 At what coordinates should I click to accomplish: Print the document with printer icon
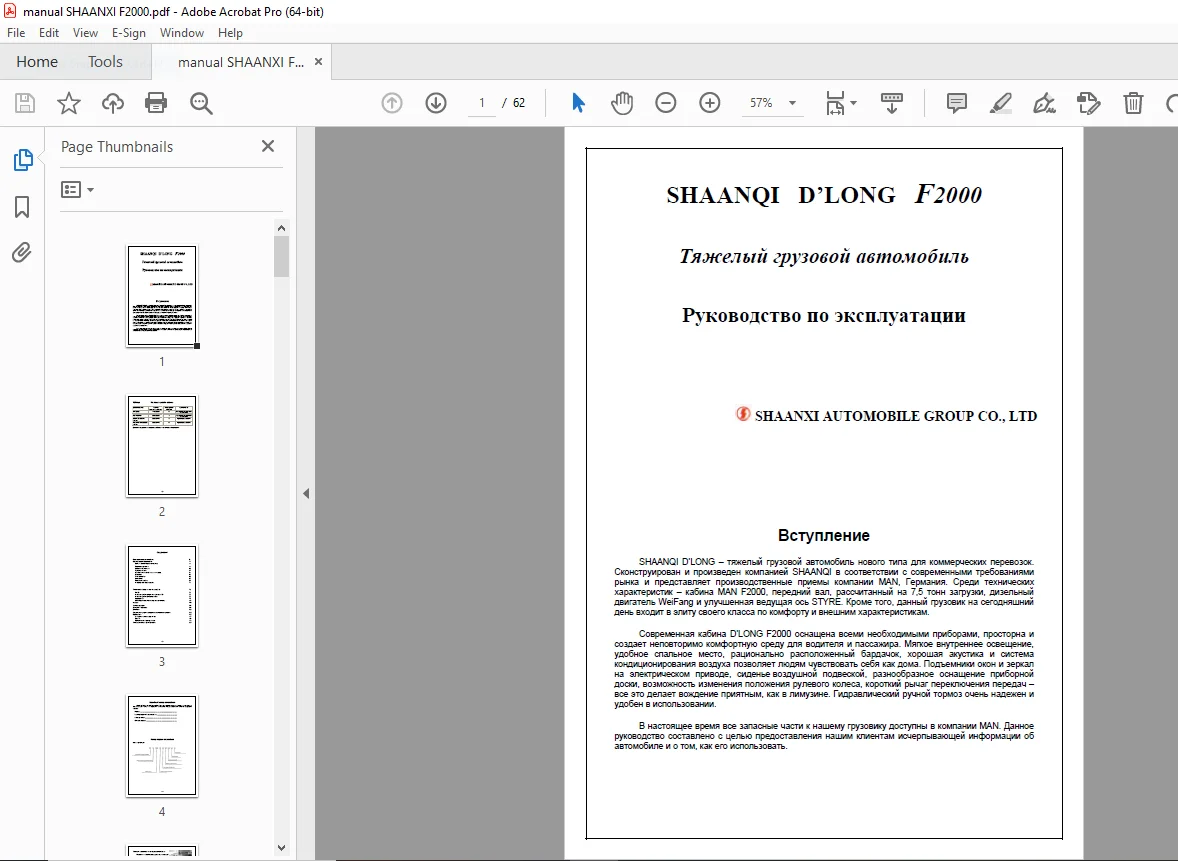click(156, 103)
